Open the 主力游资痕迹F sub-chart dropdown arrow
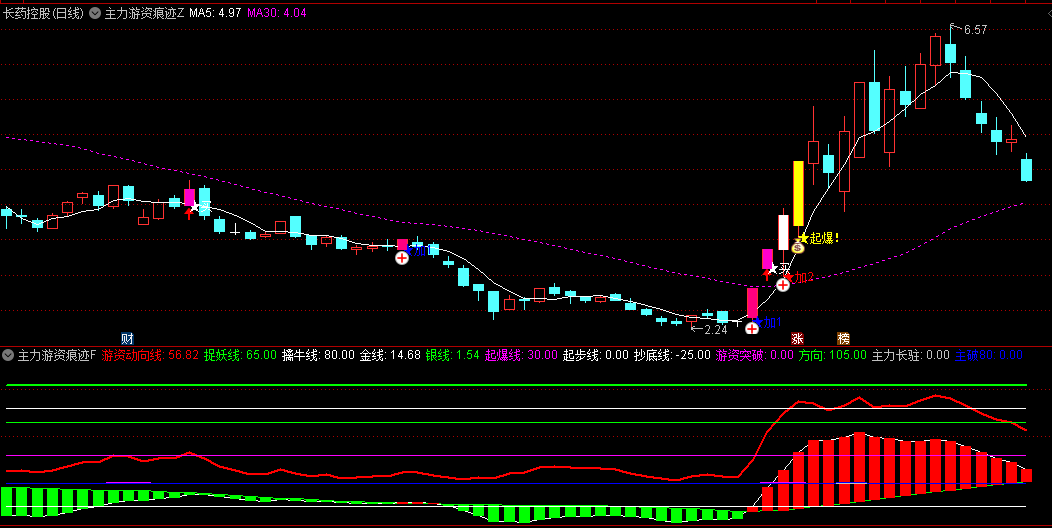The image size is (1052, 528). pyautogui.click(x=8, y=355)
